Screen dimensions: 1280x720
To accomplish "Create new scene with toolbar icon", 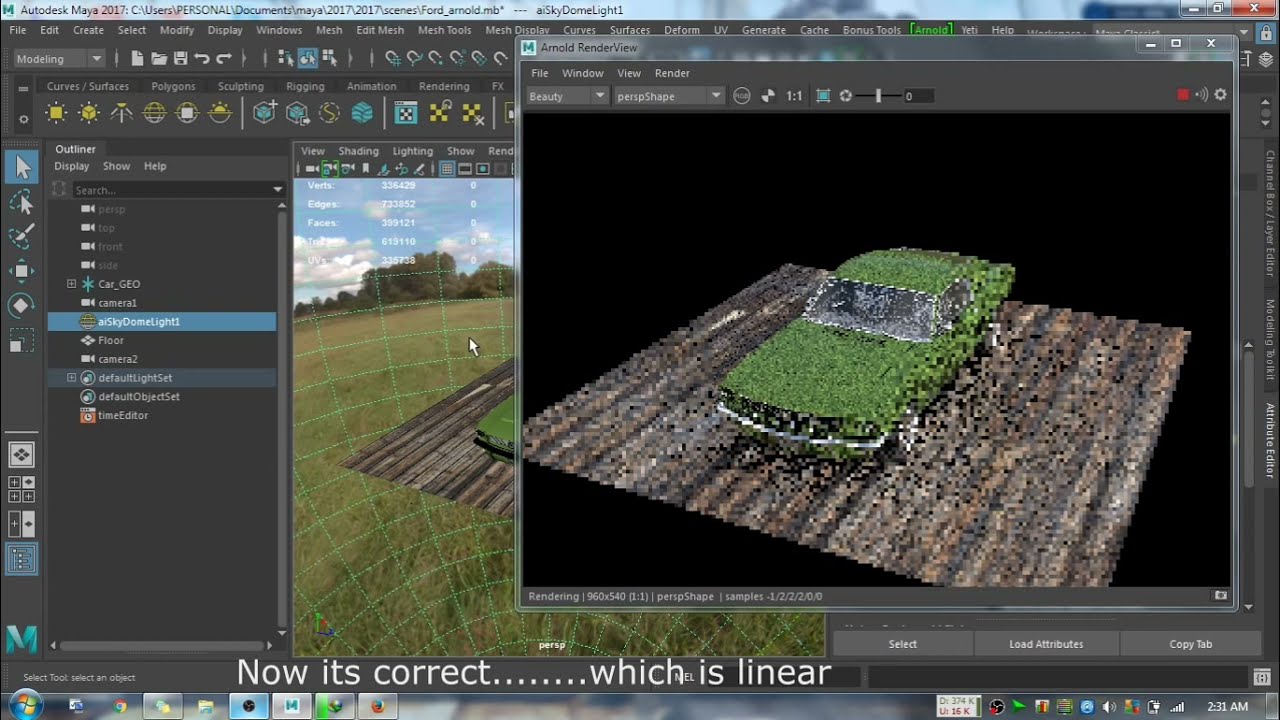I will click(137, 59).
